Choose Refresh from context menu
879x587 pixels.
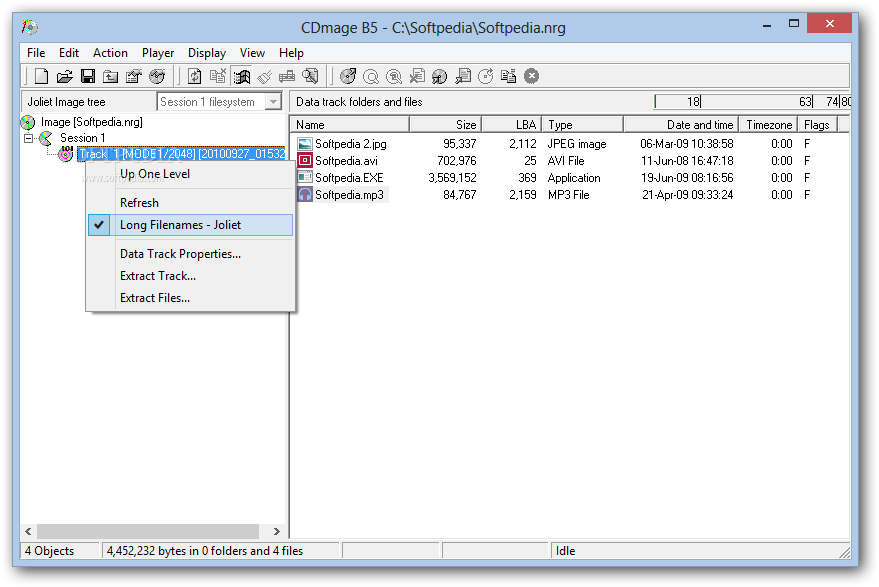tap(191, 202)
